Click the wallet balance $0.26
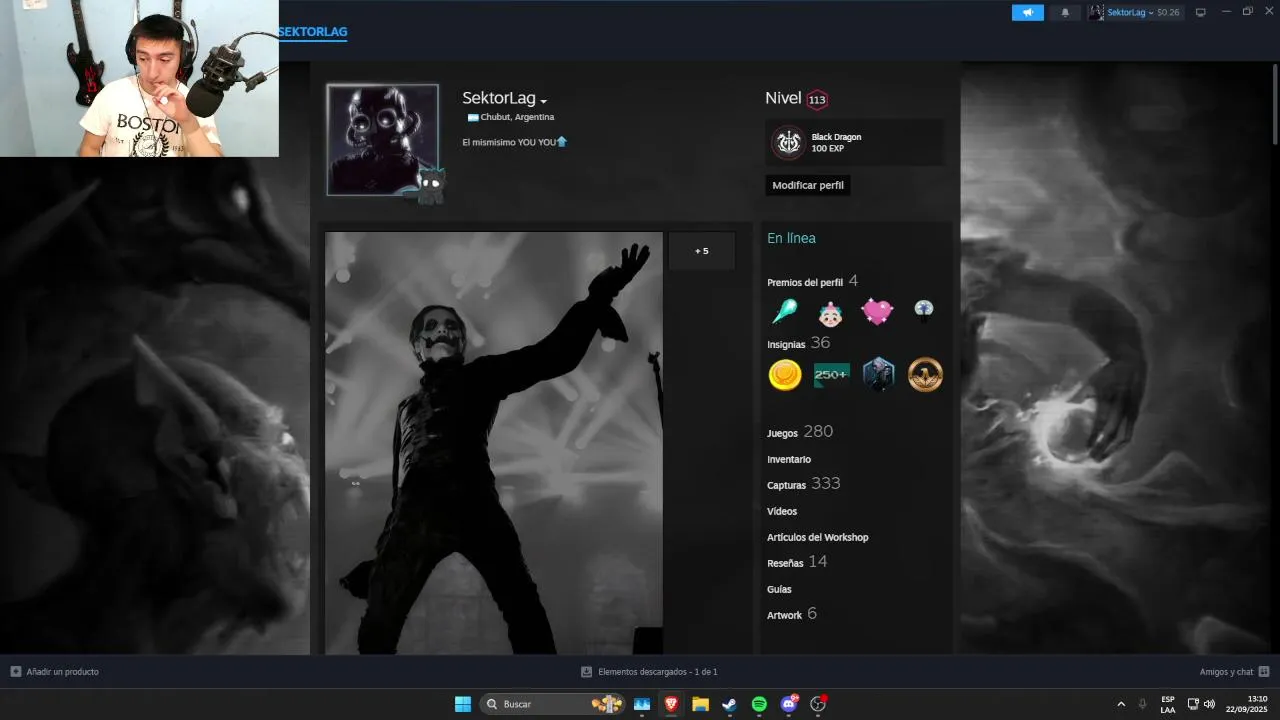Image resolution: width=1280 pixels, height=720 pixels. tap(1168, 13)
